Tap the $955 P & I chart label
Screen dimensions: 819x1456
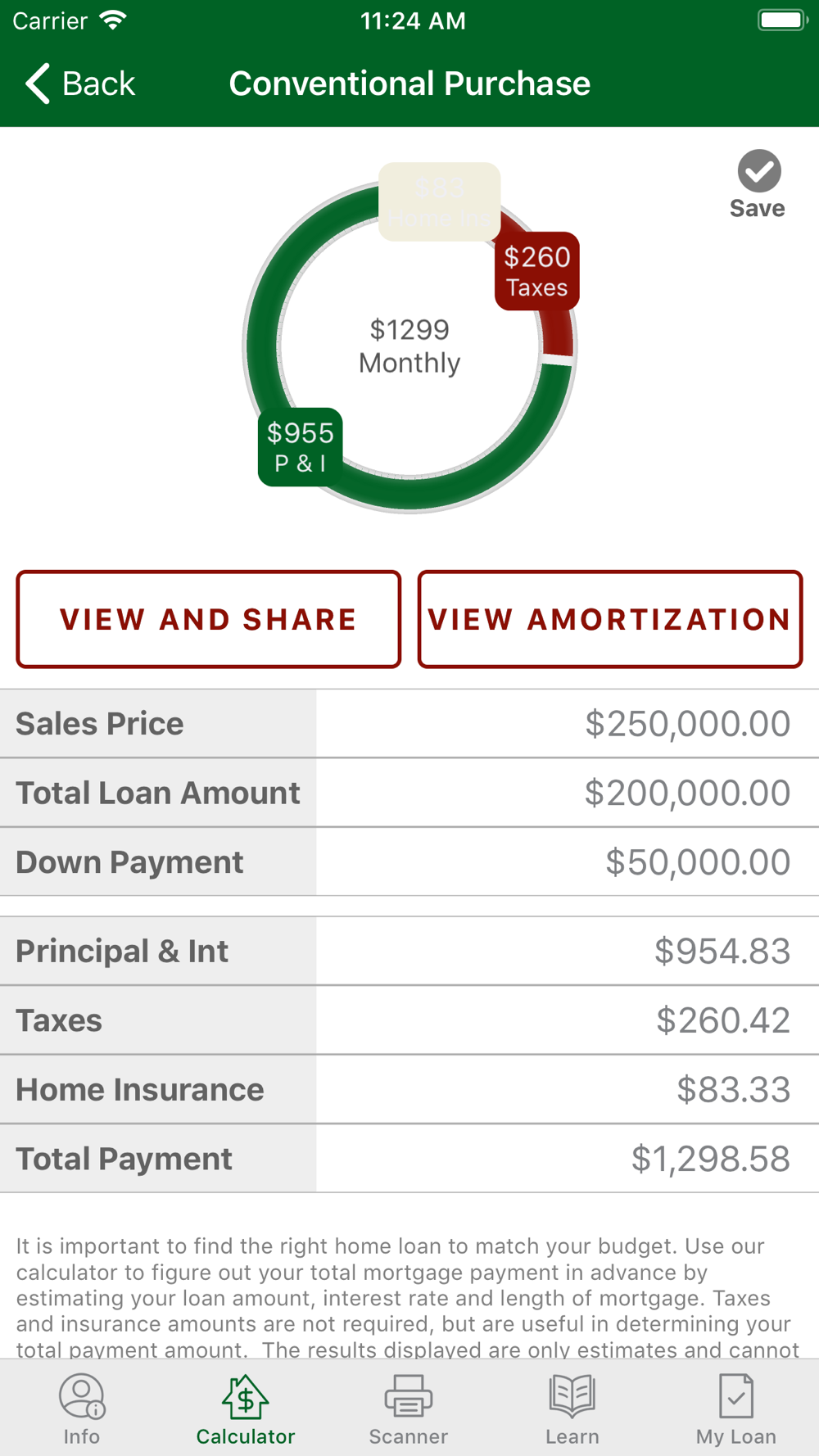click(x=301, y=447)
